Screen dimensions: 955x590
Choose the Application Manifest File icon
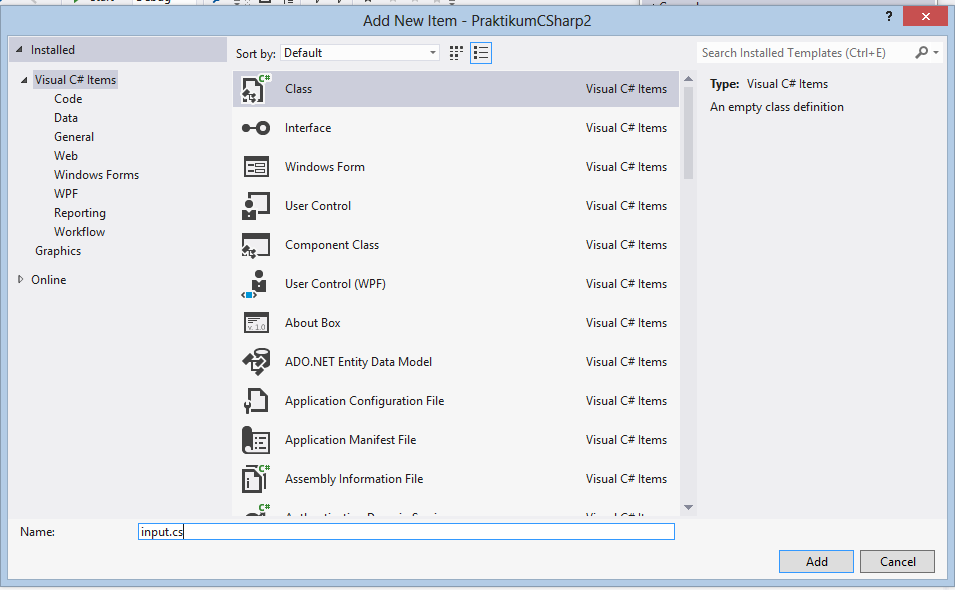tap(256, 440)
